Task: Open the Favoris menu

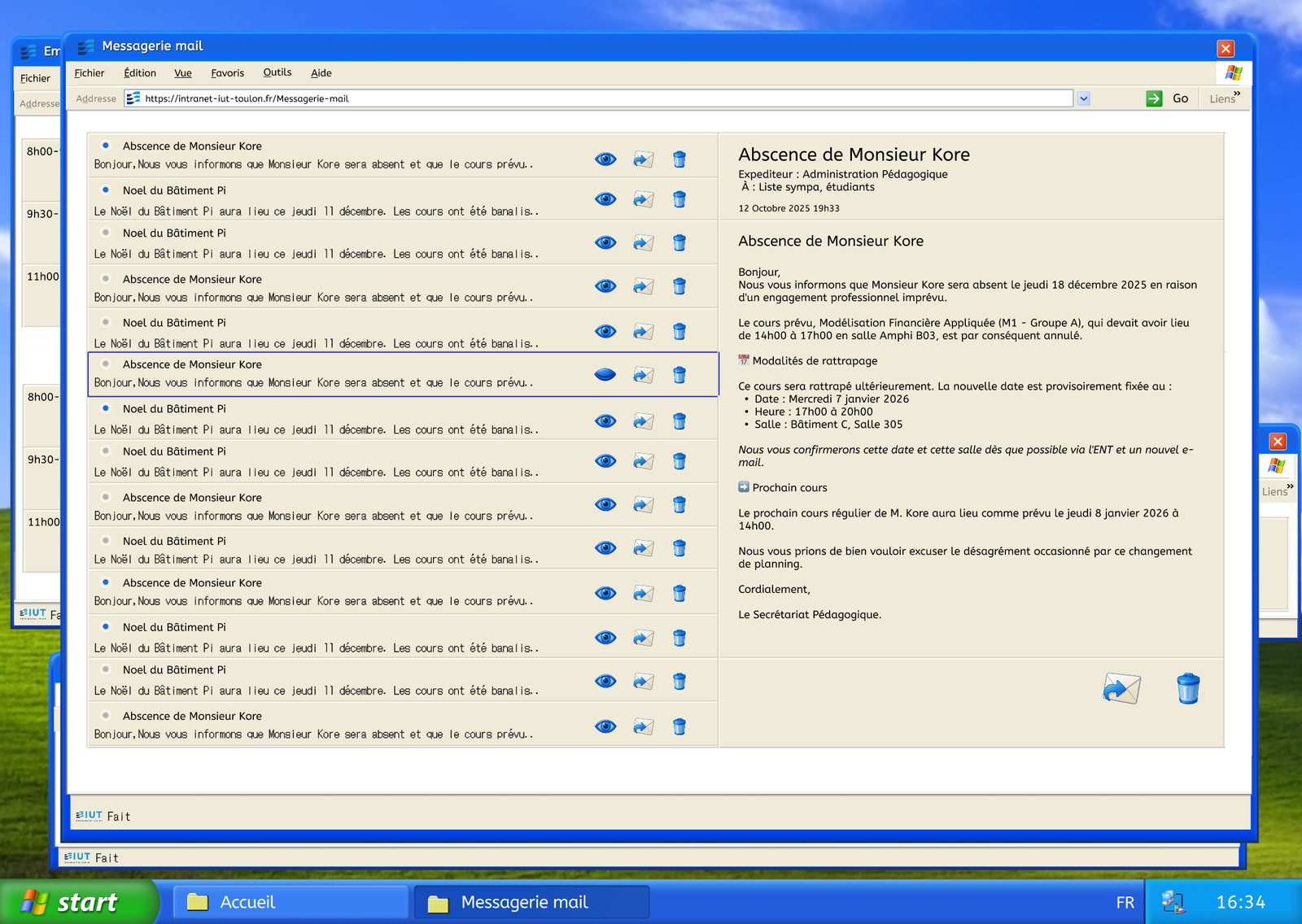Action: (x=227, y=73)
